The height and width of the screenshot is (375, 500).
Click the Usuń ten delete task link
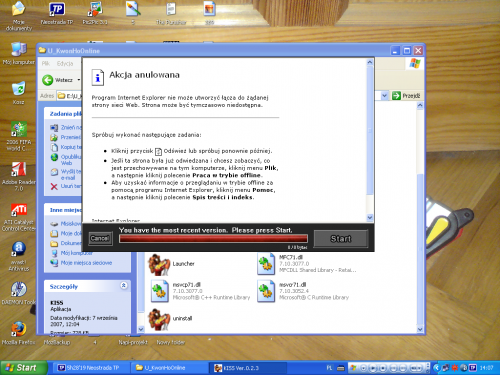point(71,186)
